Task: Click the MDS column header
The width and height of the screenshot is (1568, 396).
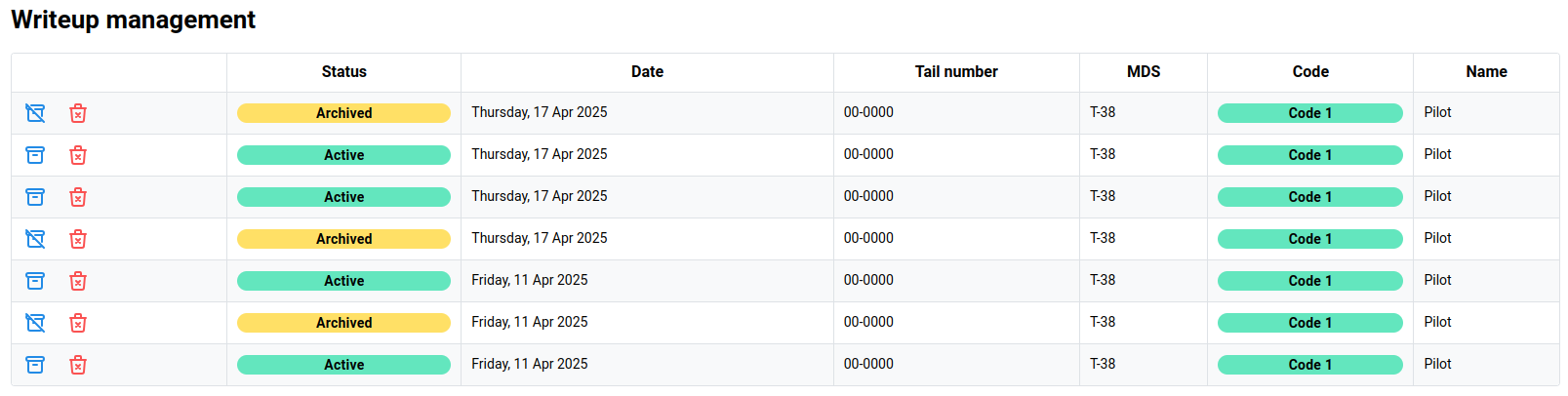Action: [1144, 72]
